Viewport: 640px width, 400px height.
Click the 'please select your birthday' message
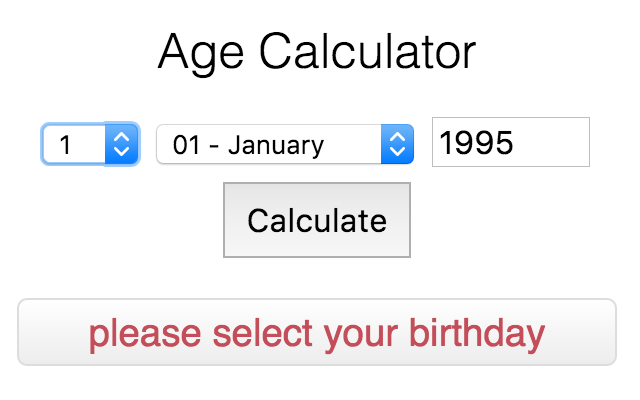click(x=317, y=333)
